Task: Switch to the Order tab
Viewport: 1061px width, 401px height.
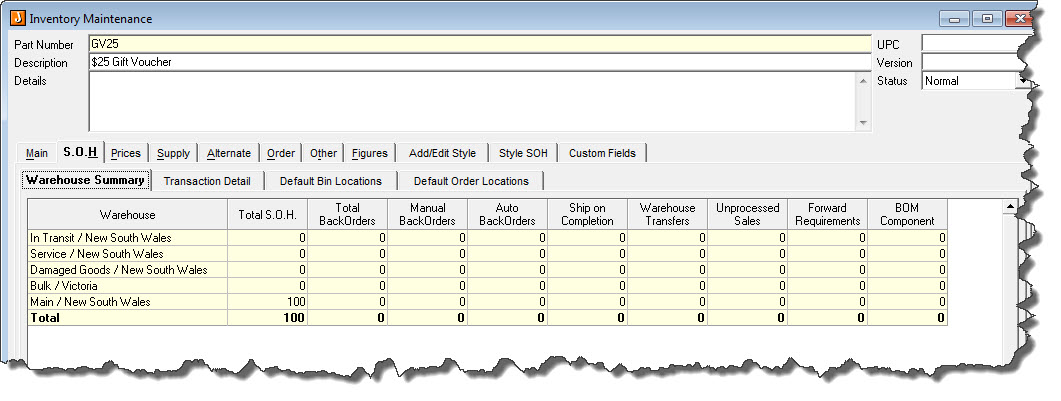Action: click(x=281, y=153)
